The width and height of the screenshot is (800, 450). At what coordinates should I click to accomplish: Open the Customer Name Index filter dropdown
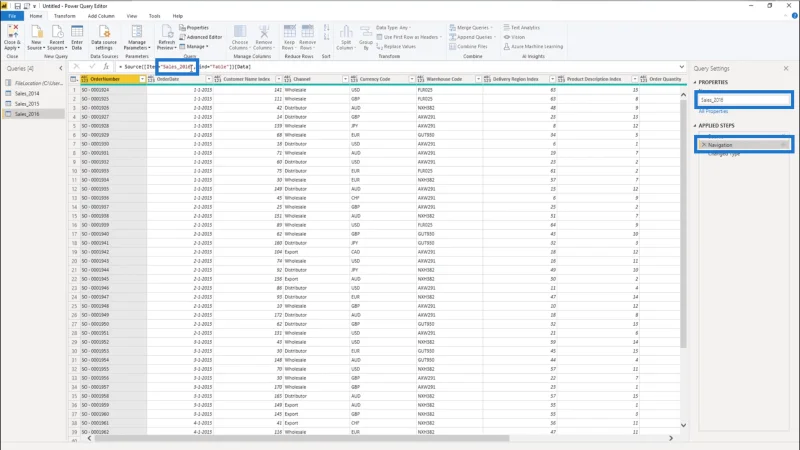pyautogui.click(x=279, y=79)
